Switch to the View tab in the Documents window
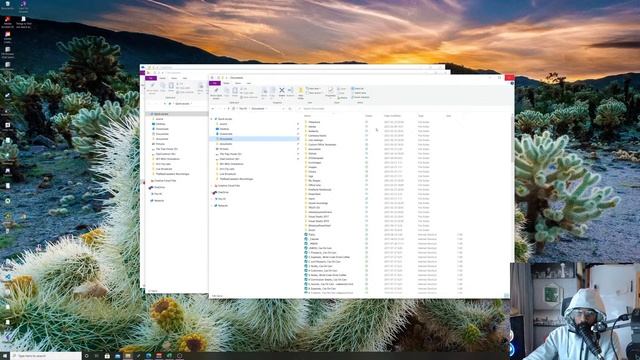 (249, 83)
